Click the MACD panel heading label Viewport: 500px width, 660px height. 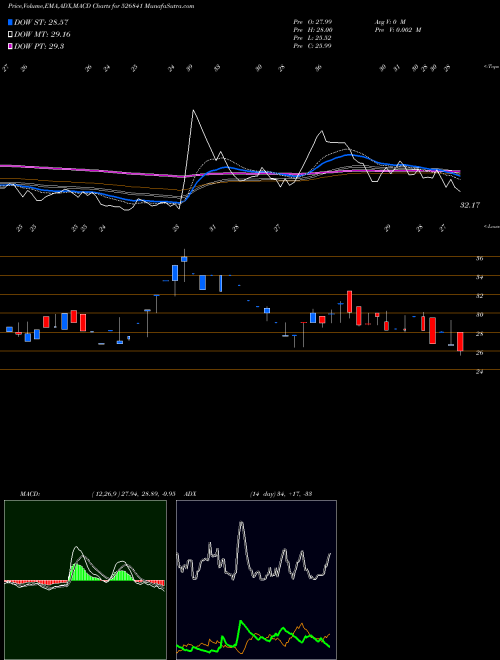[x=29, y=493]
